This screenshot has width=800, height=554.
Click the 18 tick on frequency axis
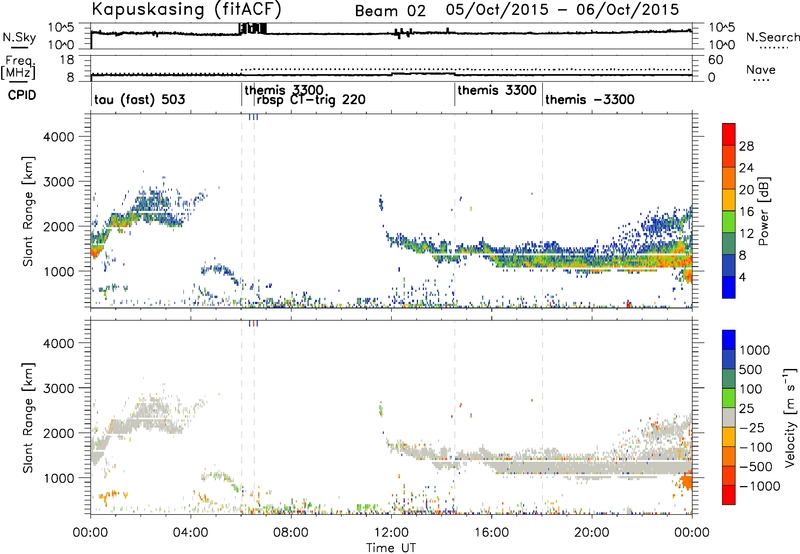[x=66, y=60]
